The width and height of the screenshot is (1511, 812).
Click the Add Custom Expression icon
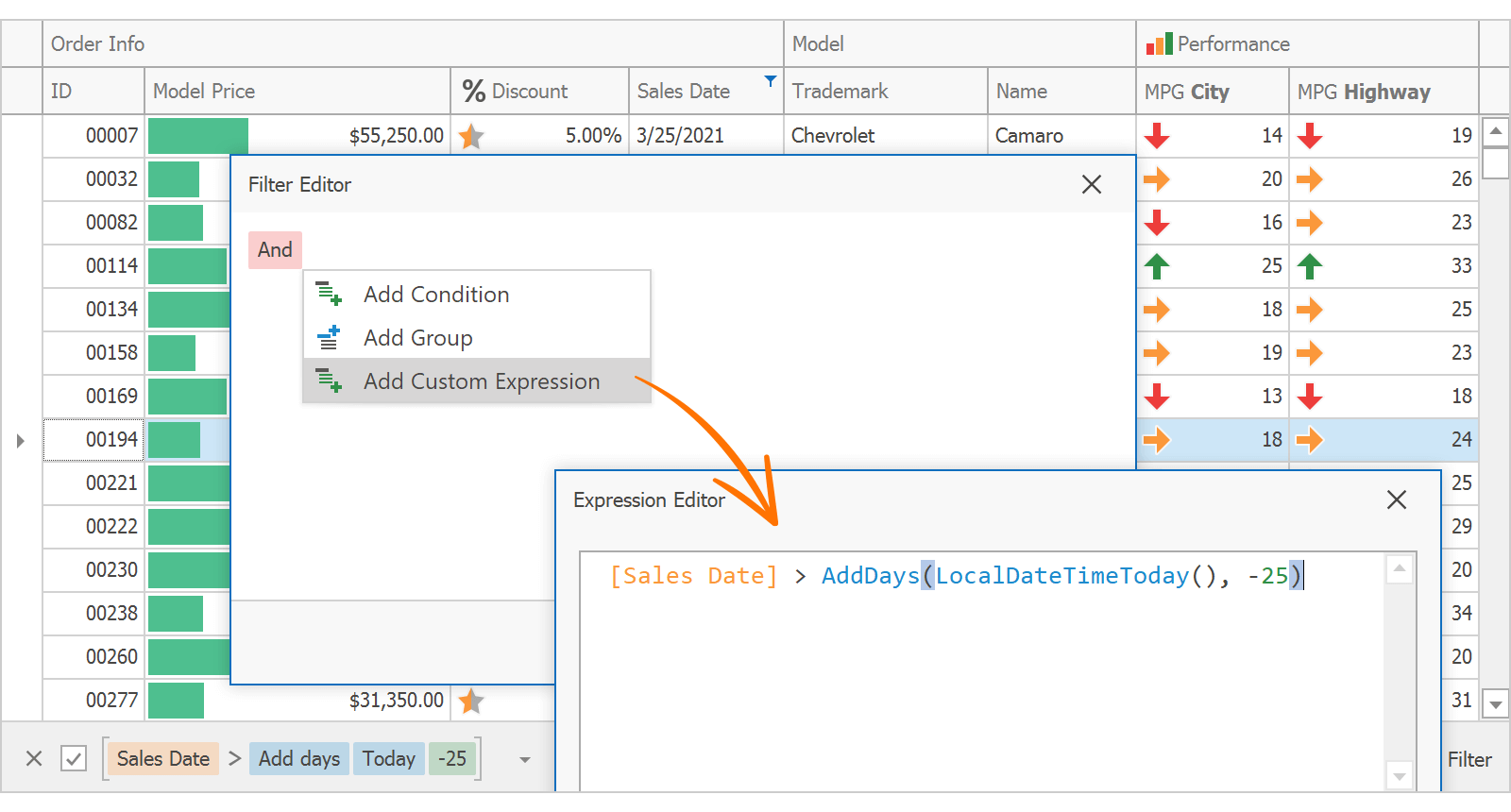pyautogui.click(x=329, y=381)
